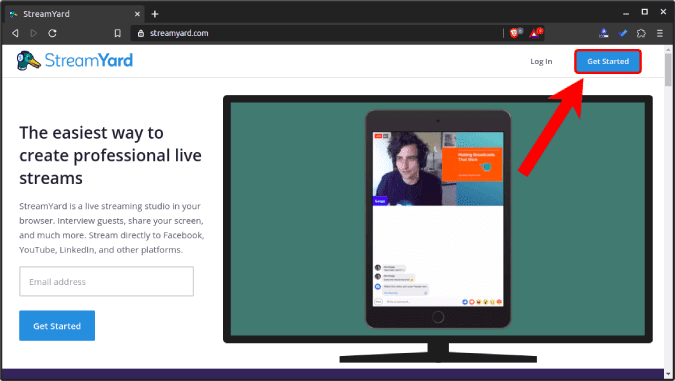Image resolution: width=675 pixels, height=381 pixels.
Task: Click the scrollbar down arrow
Action: tap(668, 374)
